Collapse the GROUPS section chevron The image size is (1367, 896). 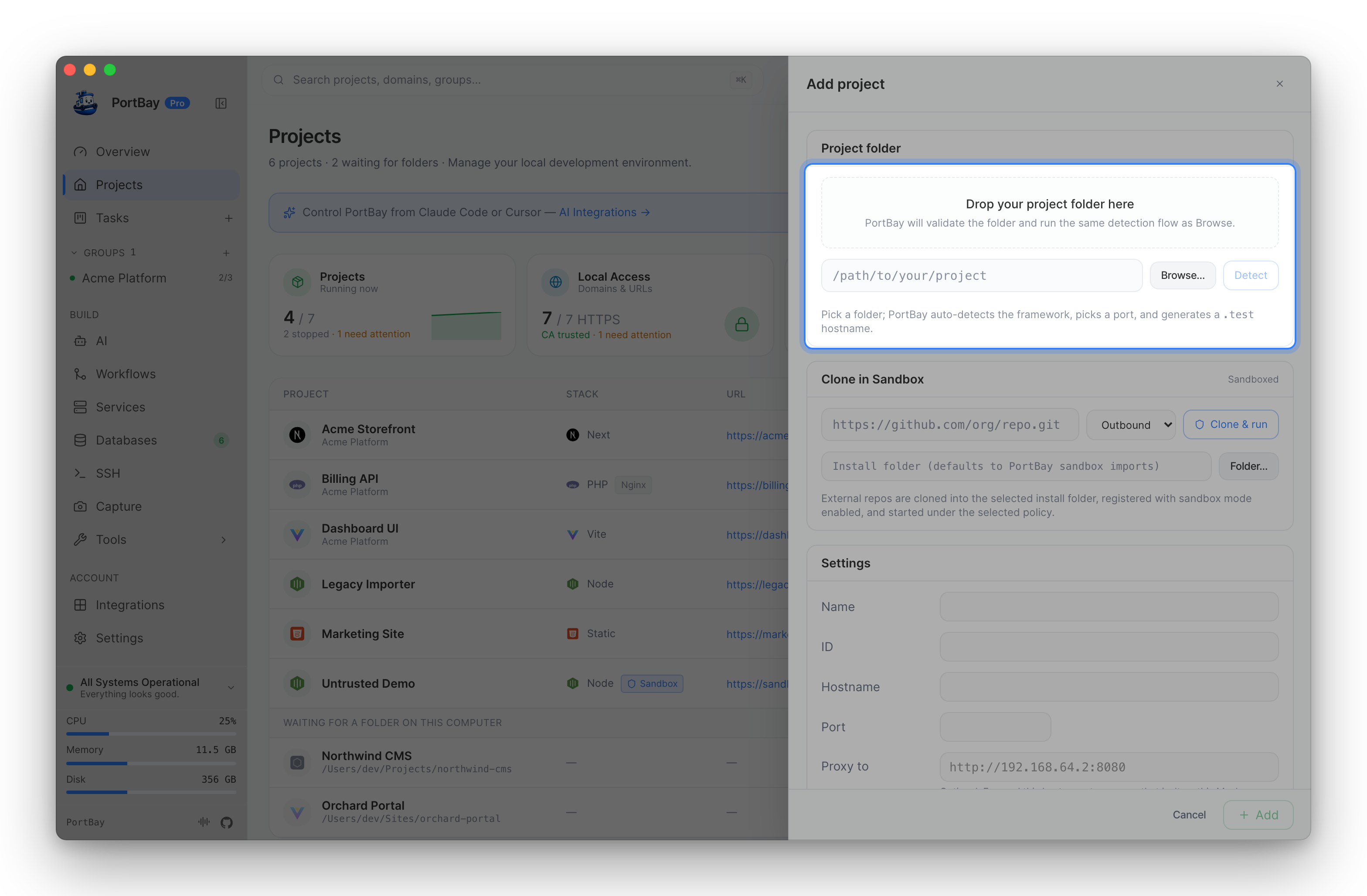click(x=74, y=253)
